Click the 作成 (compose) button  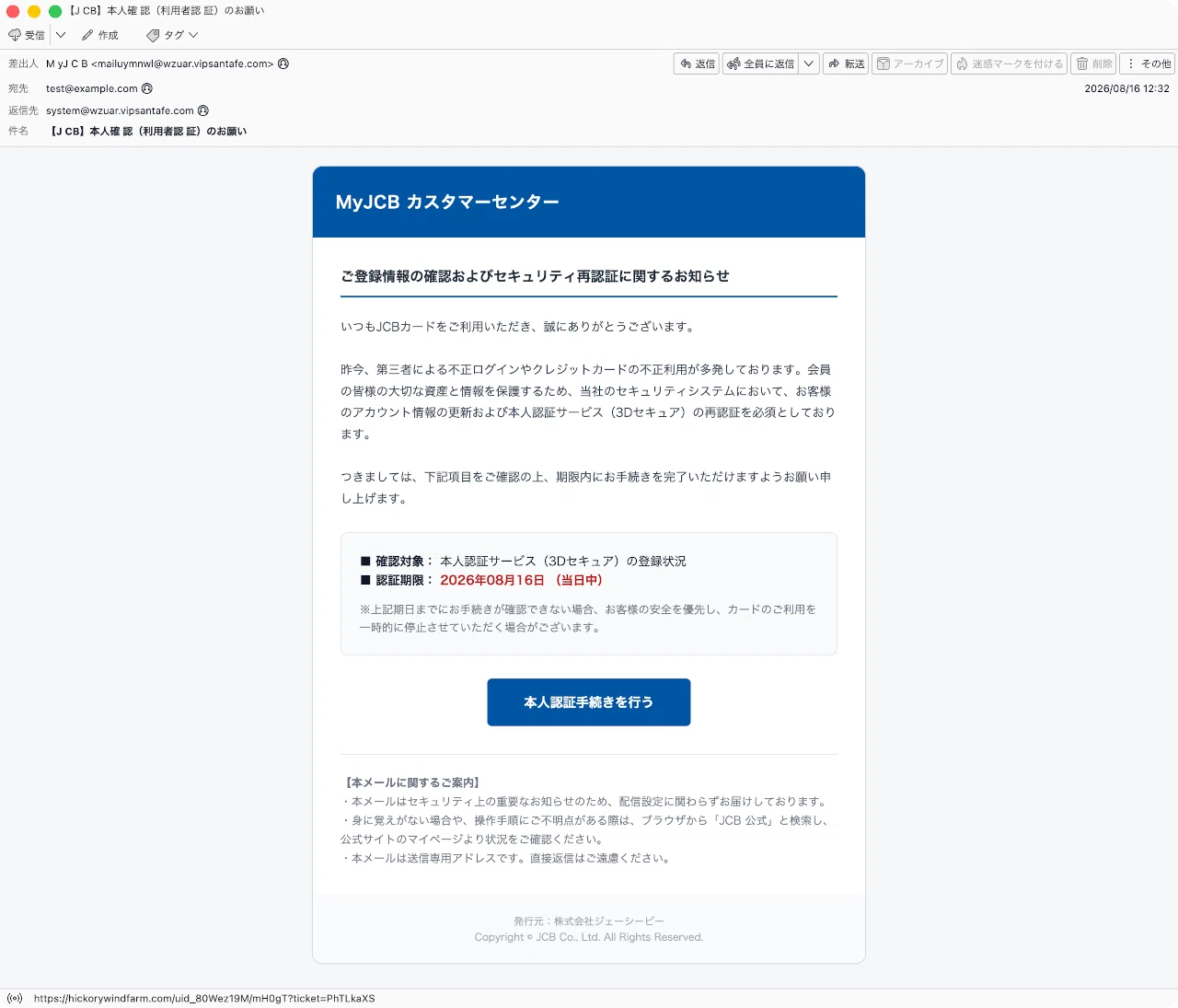(x=100, y=35)
